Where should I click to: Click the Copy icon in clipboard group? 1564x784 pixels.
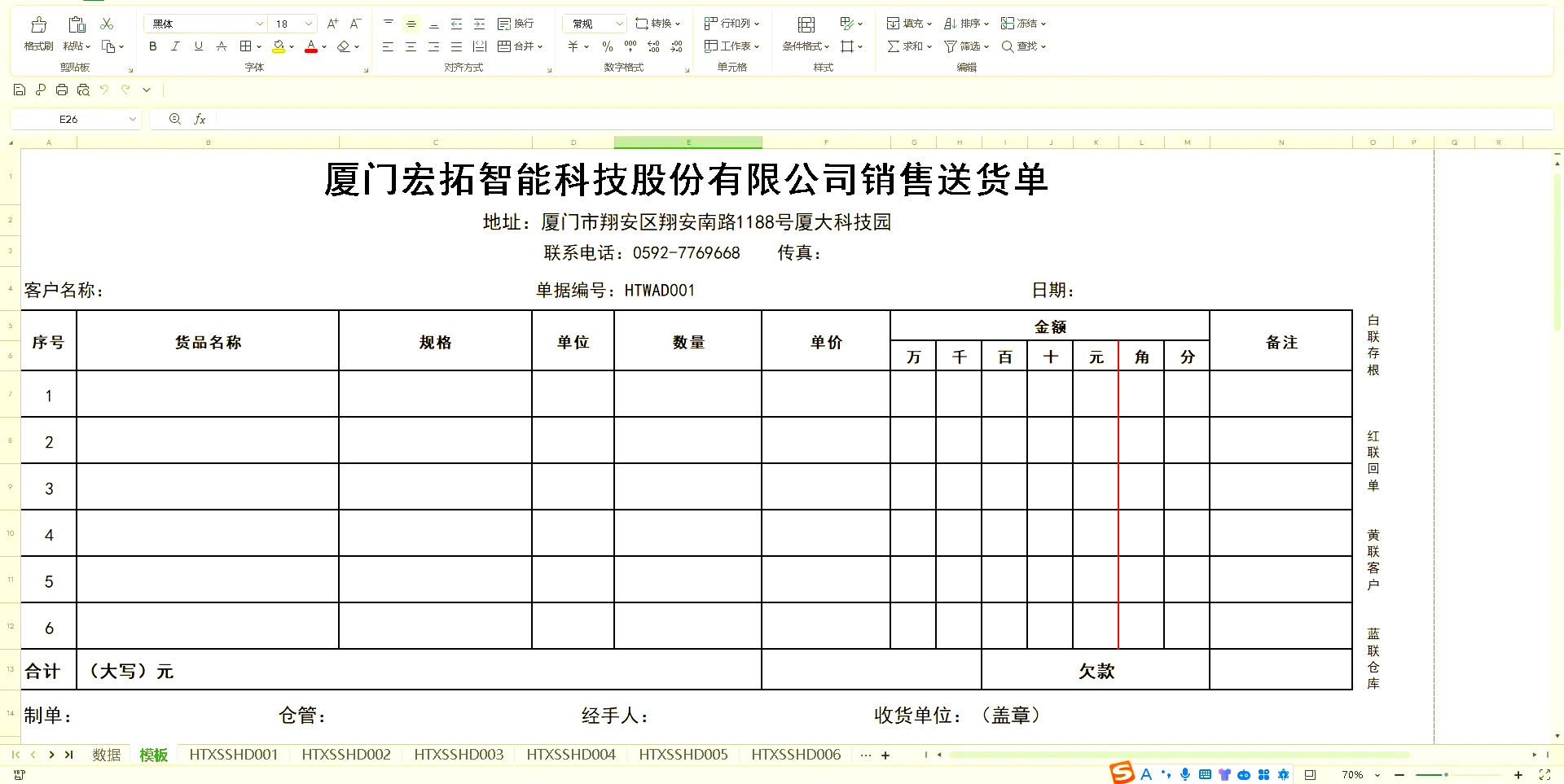[x=108, y=46]
